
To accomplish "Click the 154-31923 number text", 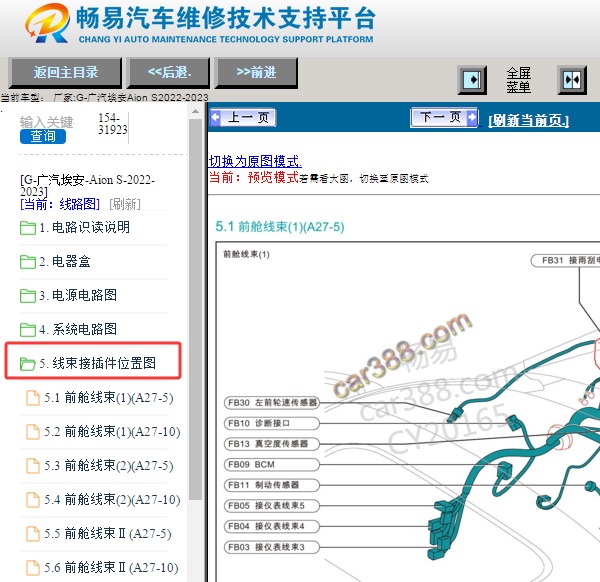I will pos(112,124).
